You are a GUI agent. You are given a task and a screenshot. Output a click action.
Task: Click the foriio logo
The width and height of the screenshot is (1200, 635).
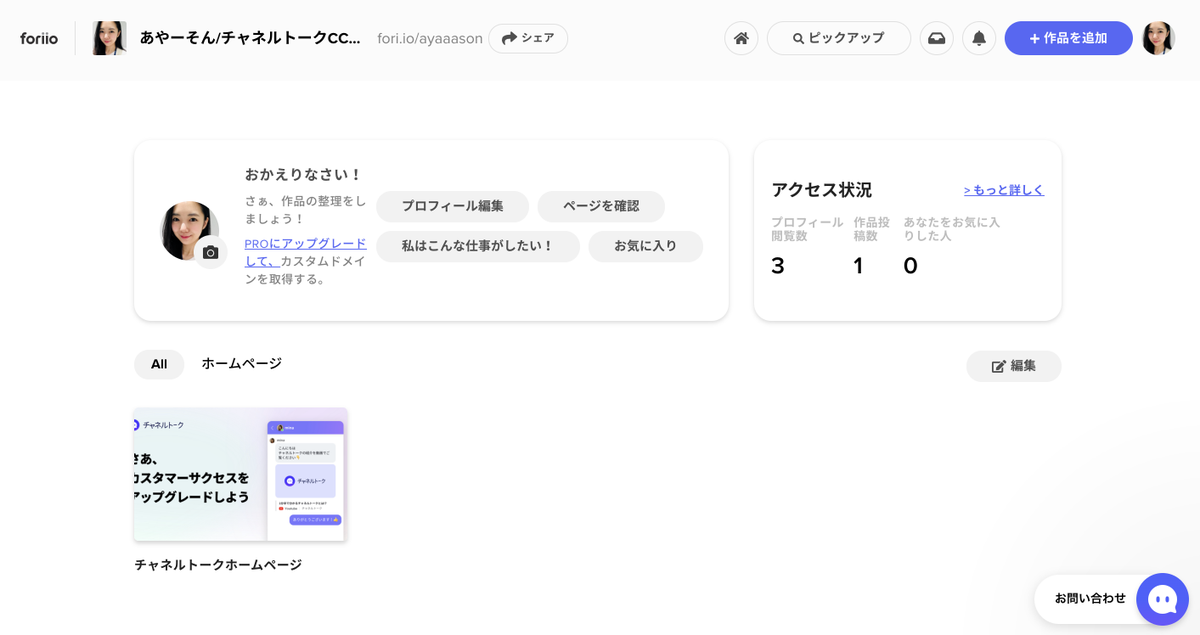(x=39, y=39)
